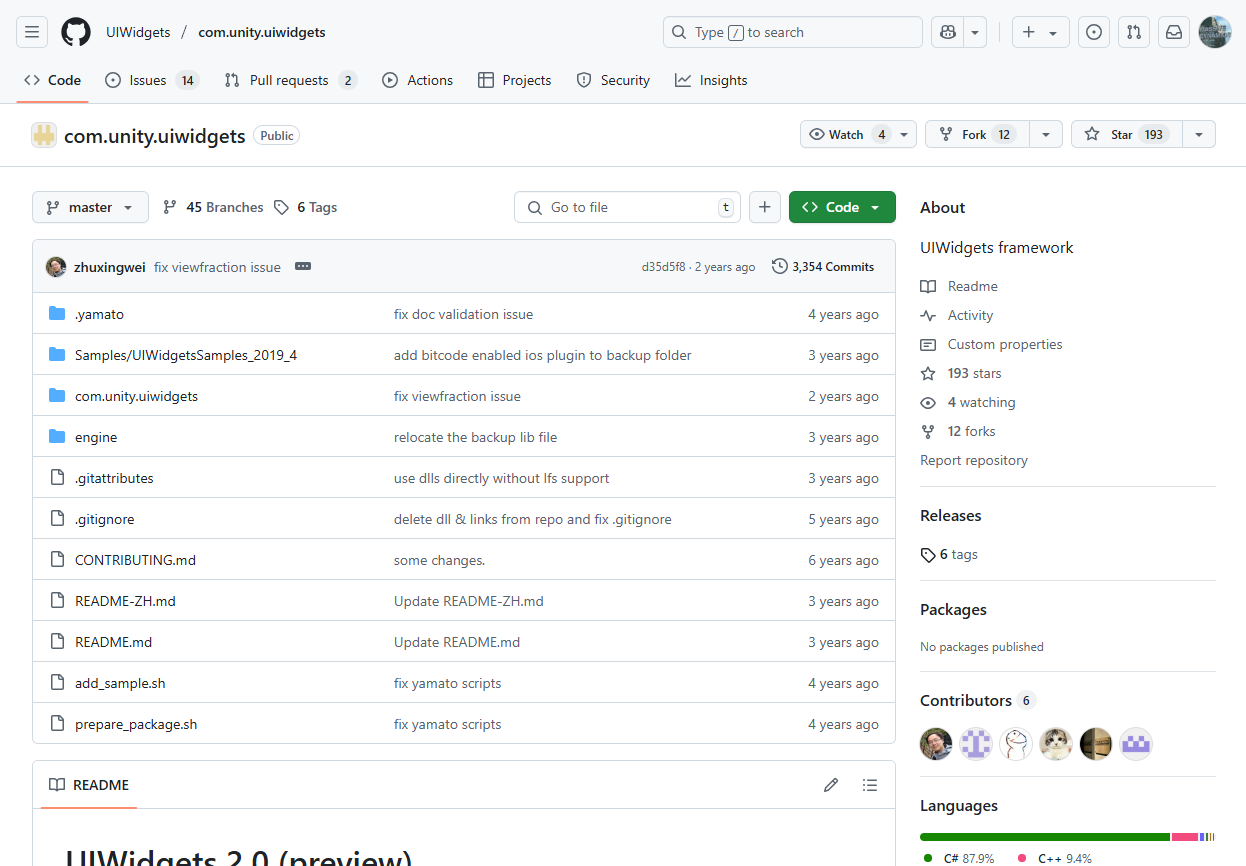Edit README with the pencil icon
The width and height of the screenshot is (1246, 866).
[x=831, y=785]
